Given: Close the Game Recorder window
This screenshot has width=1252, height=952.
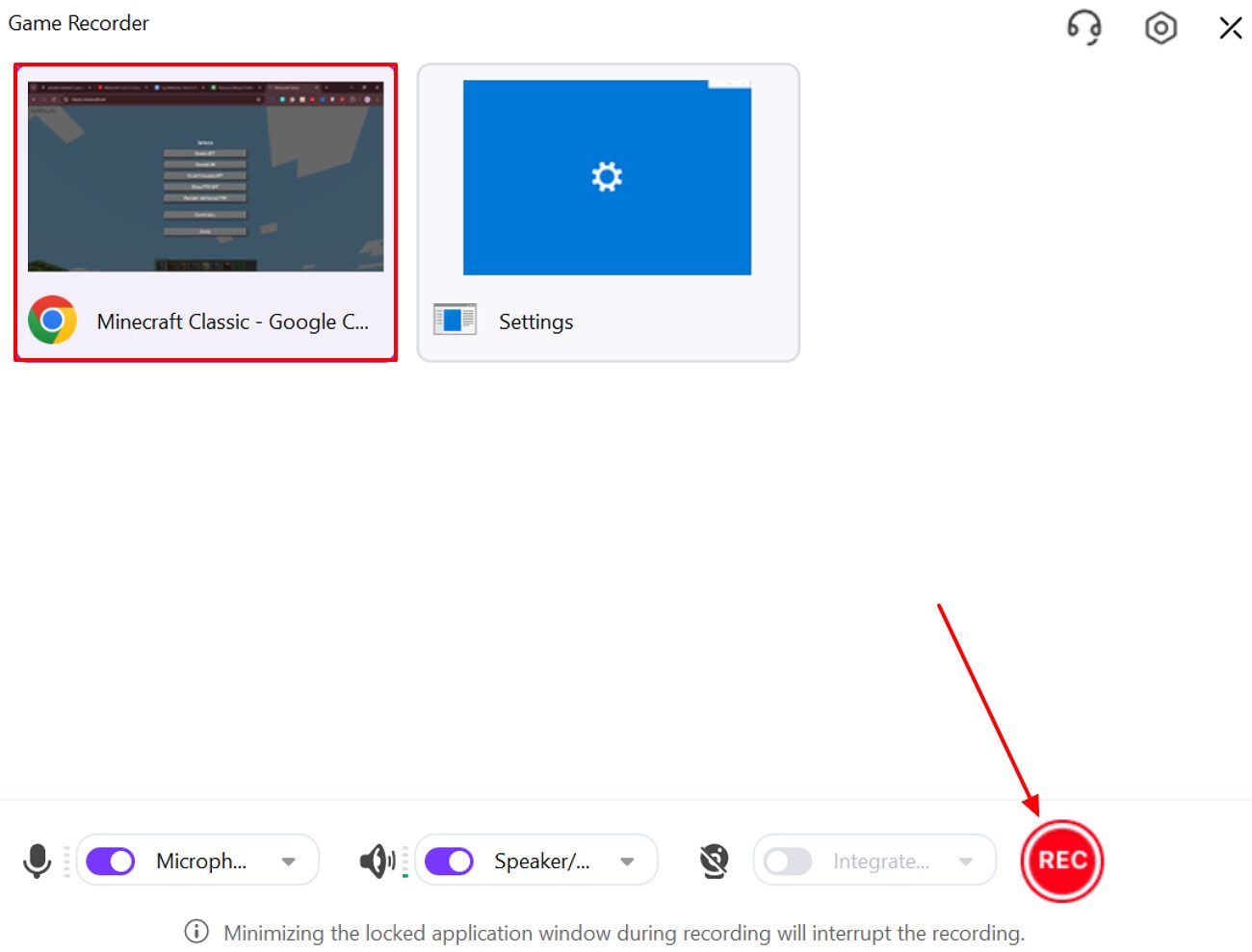Looking at the screenshot, I should coord(1230,28).
